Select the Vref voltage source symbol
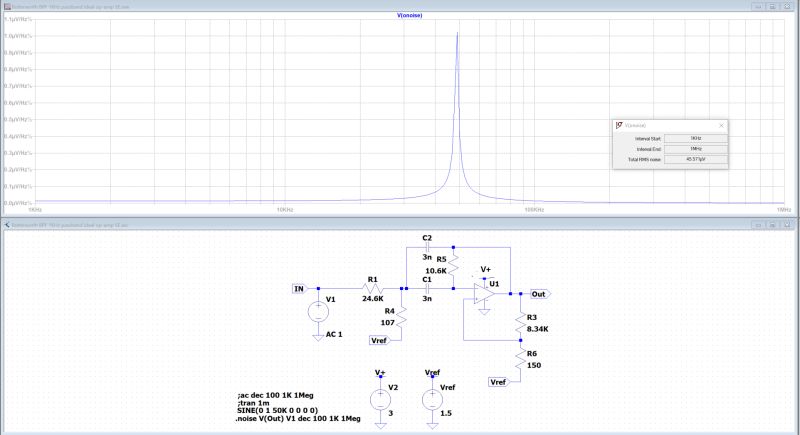This screenshot has height=435, width=800. 432,399
